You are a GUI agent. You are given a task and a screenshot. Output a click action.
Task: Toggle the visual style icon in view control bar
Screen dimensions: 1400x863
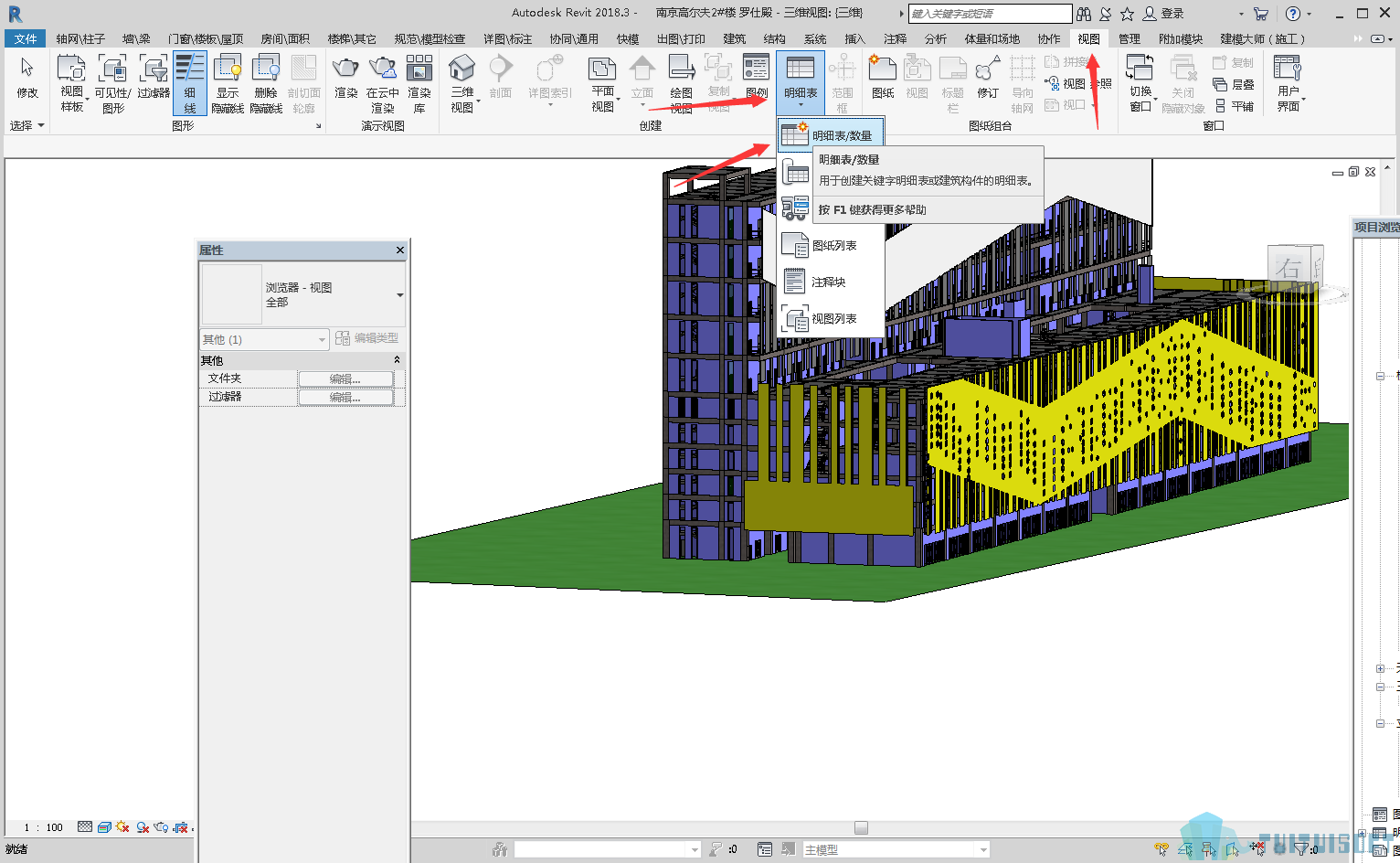104,827
